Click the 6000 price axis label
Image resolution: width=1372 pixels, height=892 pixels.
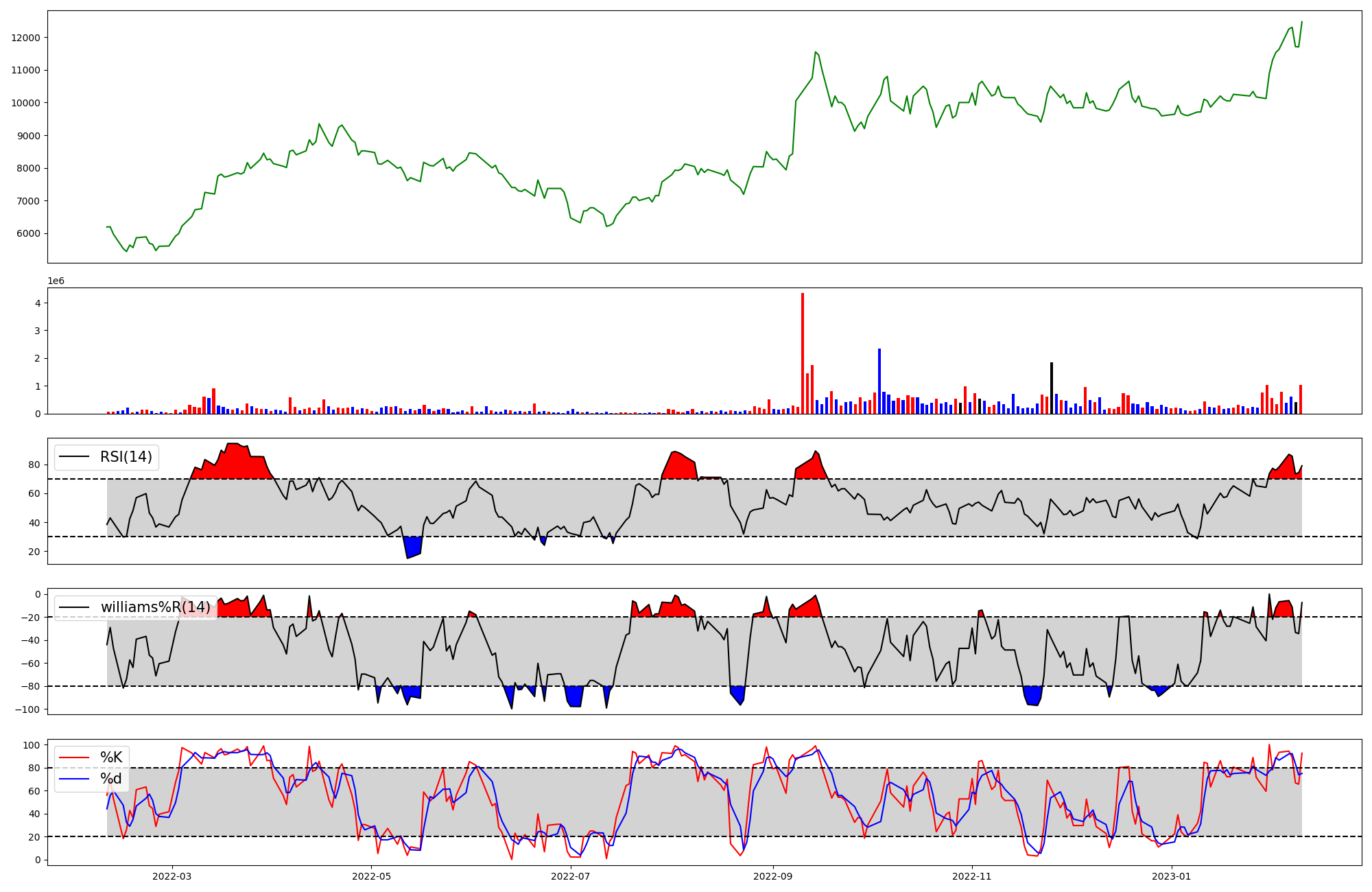point(28,233)
